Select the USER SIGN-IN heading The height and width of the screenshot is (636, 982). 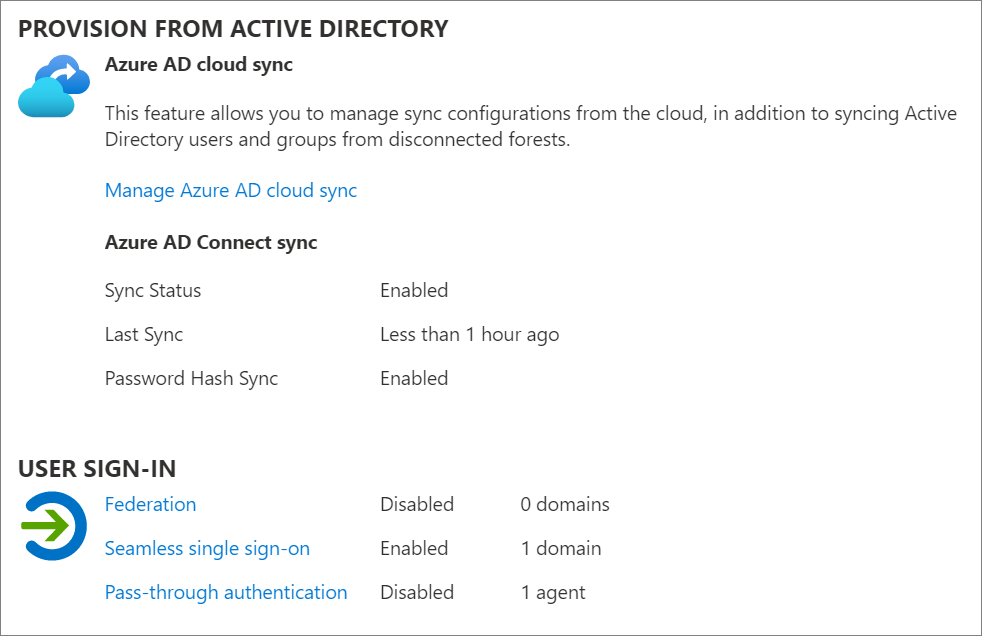tap(97, 469)
